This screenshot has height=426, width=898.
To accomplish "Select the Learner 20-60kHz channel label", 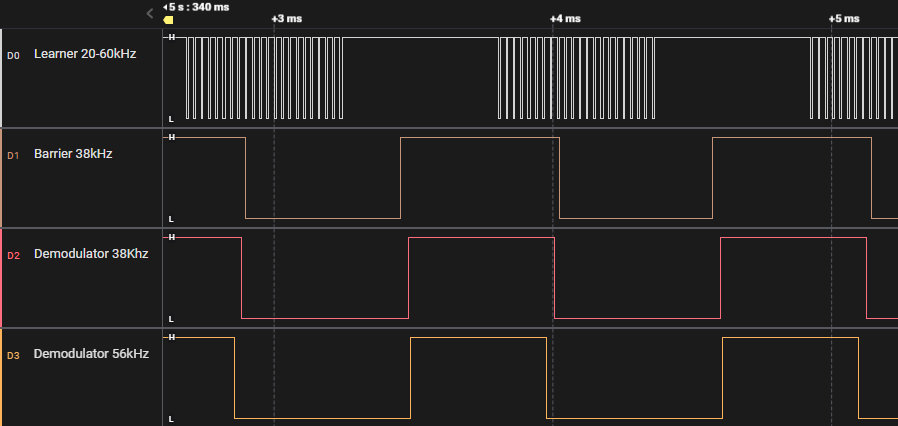I will pyautogui.click(x=85, y=54).
